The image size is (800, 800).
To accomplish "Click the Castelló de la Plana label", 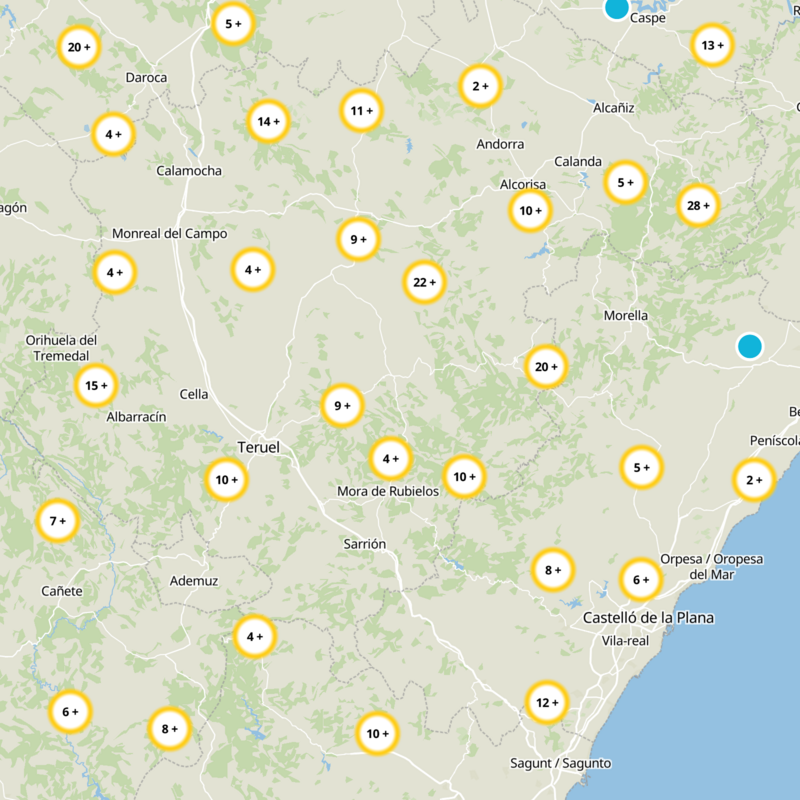I will coord(648,618).
